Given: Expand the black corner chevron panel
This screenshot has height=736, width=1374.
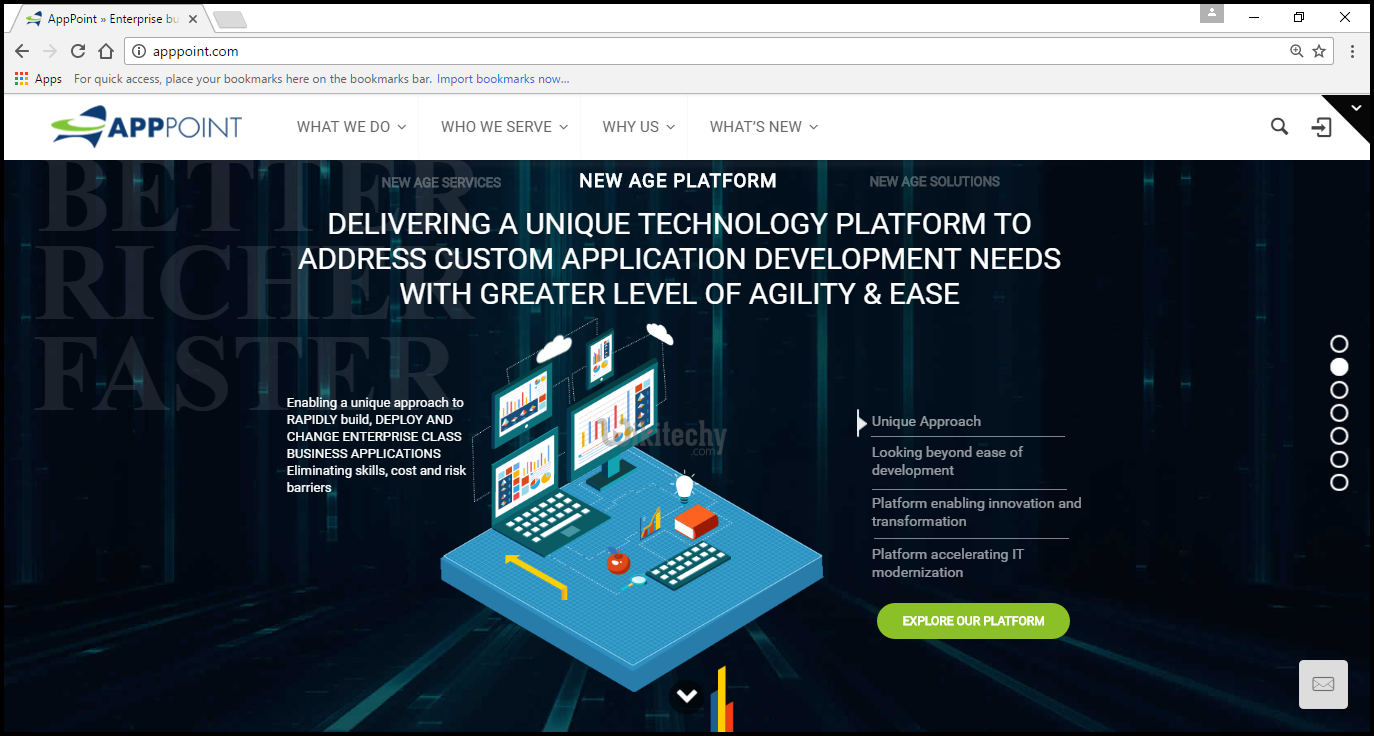Looking at the screenshot, I should coord(1356,107).
